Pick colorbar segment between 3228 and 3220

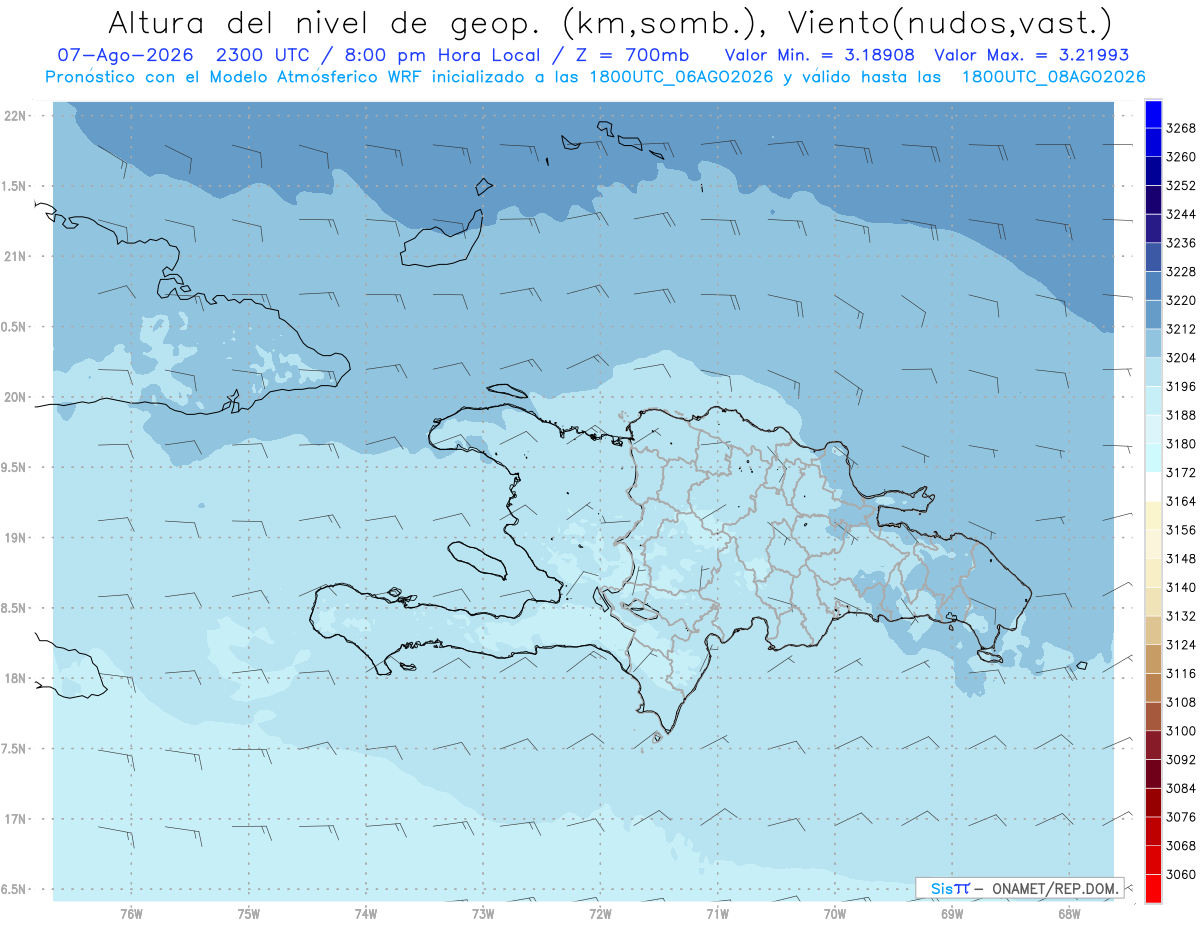click(x=1153, y=286)
